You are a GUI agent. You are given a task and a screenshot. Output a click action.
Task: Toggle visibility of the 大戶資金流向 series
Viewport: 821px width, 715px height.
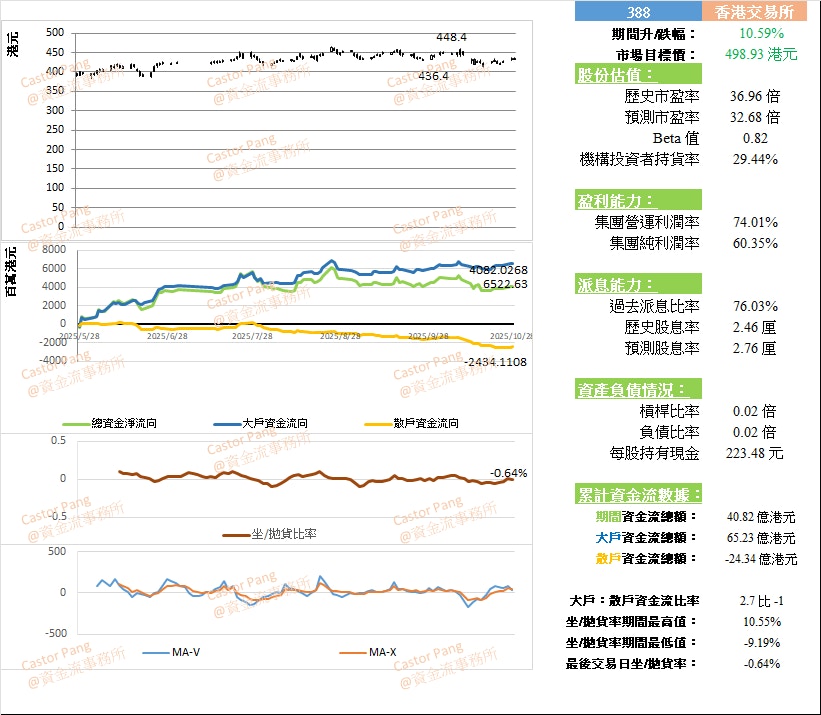click(228, 423)
